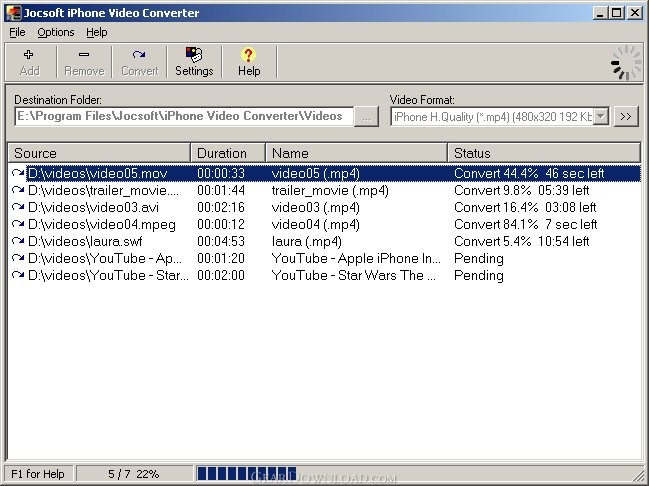The width and height of the screenshot is (649, 486).
Task: Select the D:\videos\video04.mpeg row
Action: [324, 224]
